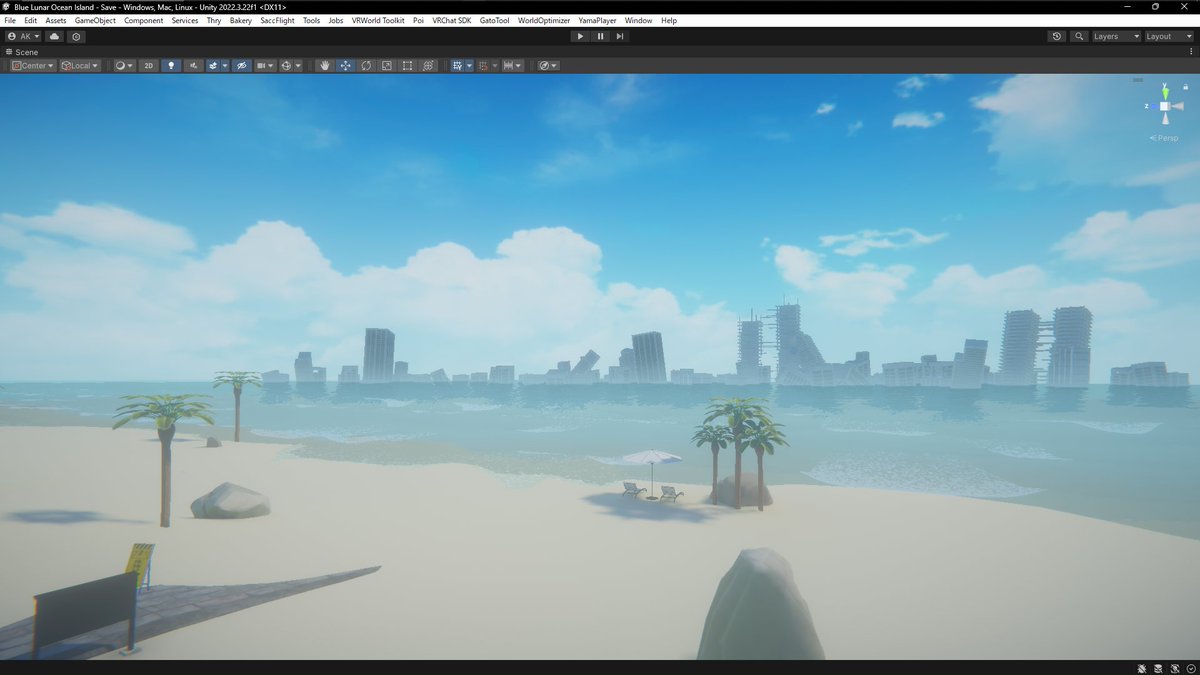Screen dimensions: 1200x675
Task: Open the Bakery menu
Action: click(x=241, y=20)
